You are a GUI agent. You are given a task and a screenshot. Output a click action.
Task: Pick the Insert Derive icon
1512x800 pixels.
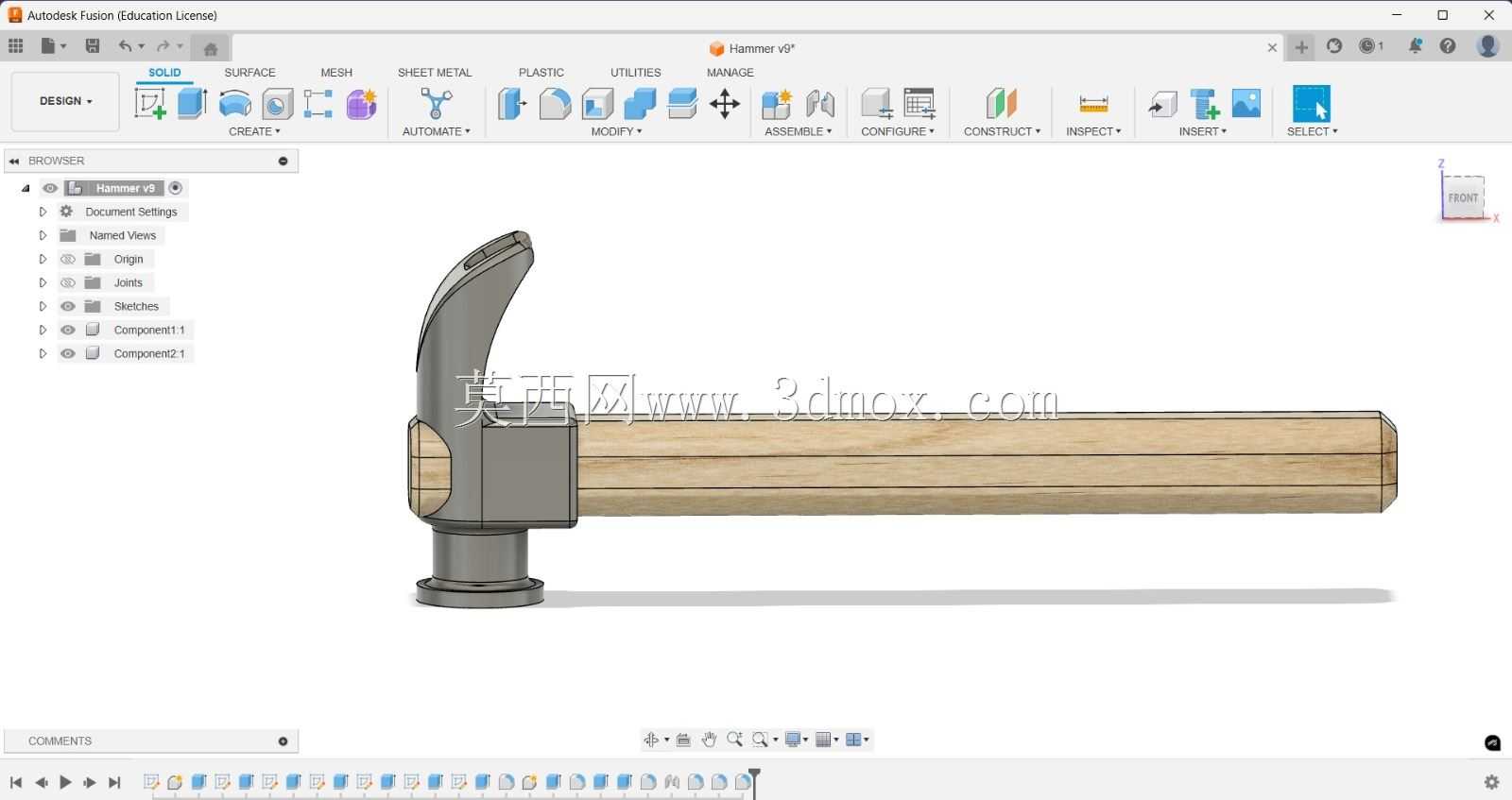[1162, 103]
